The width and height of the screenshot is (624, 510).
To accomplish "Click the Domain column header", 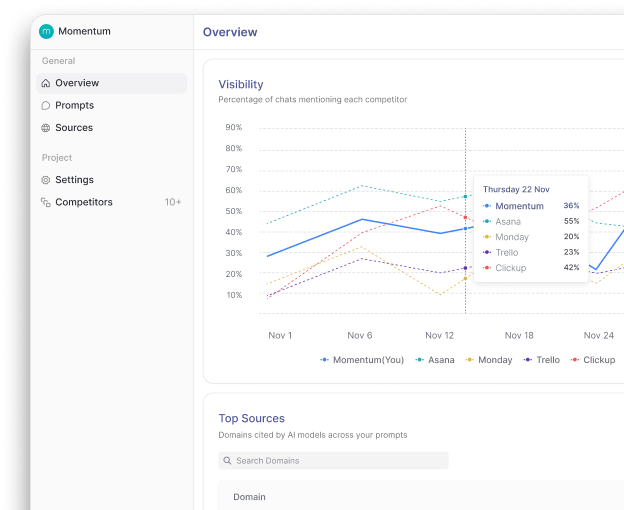I will coord(249,497).
